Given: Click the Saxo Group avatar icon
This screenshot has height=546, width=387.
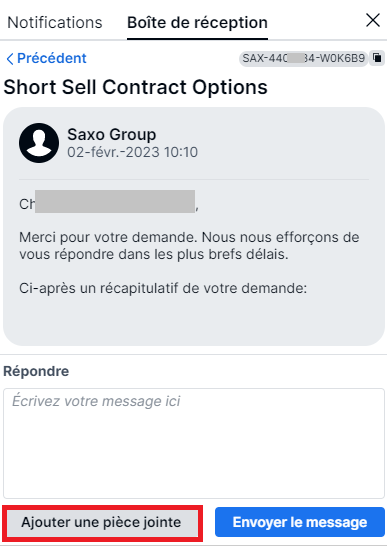Looking at the screenshot, I should 39,143.
